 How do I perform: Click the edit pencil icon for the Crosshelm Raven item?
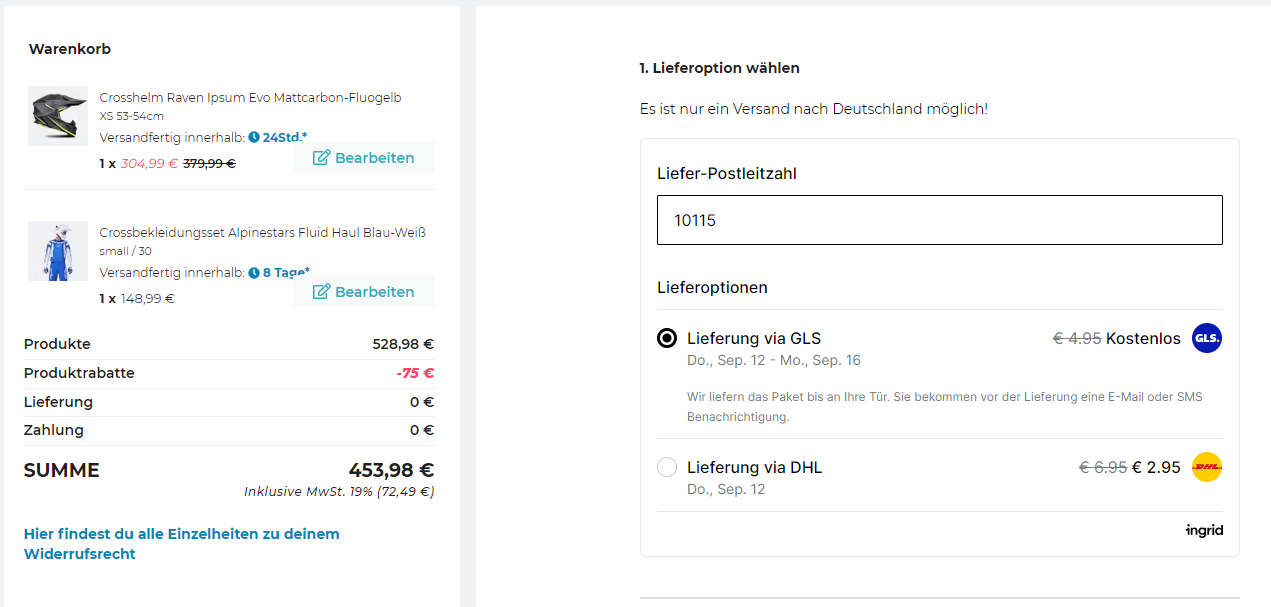pyautogui.click(x=321, y=158)
